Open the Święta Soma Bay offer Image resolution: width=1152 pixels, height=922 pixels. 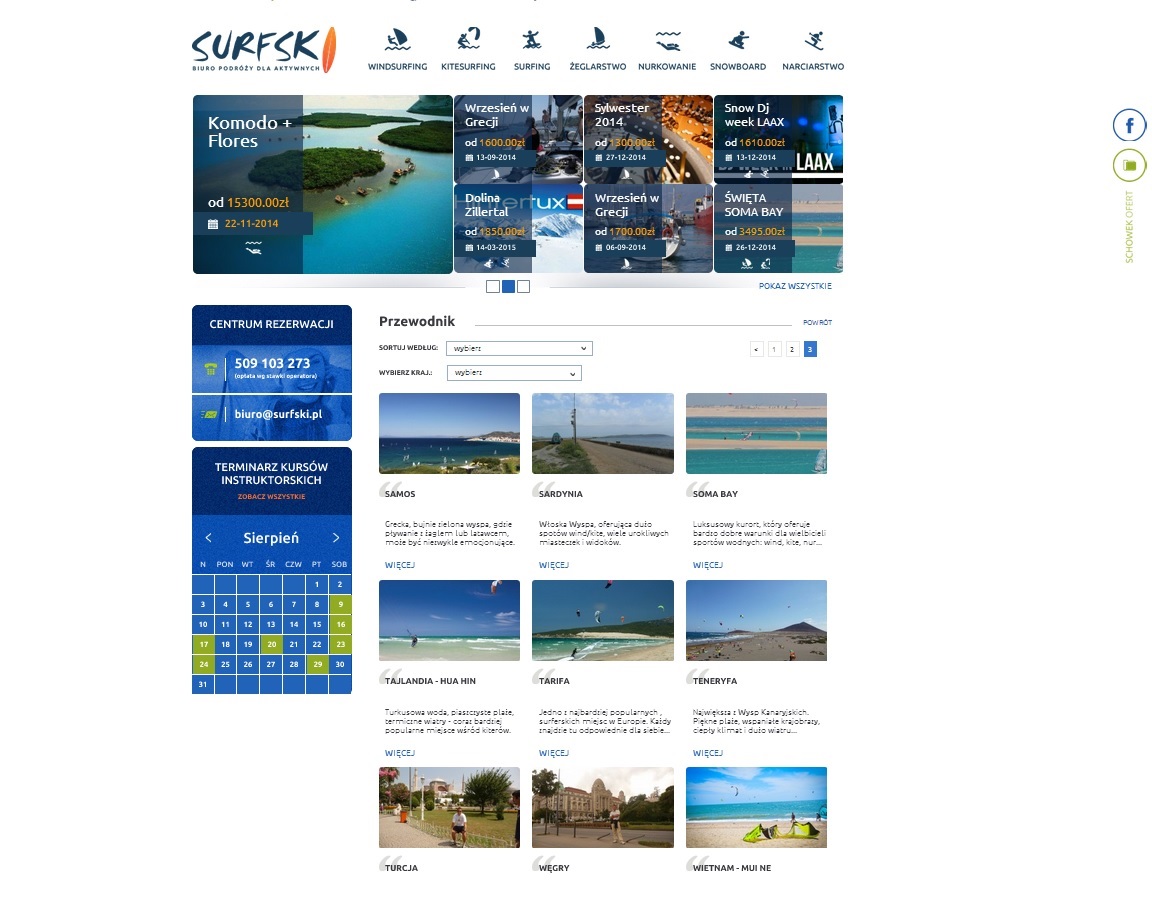[x=778, y=228]
